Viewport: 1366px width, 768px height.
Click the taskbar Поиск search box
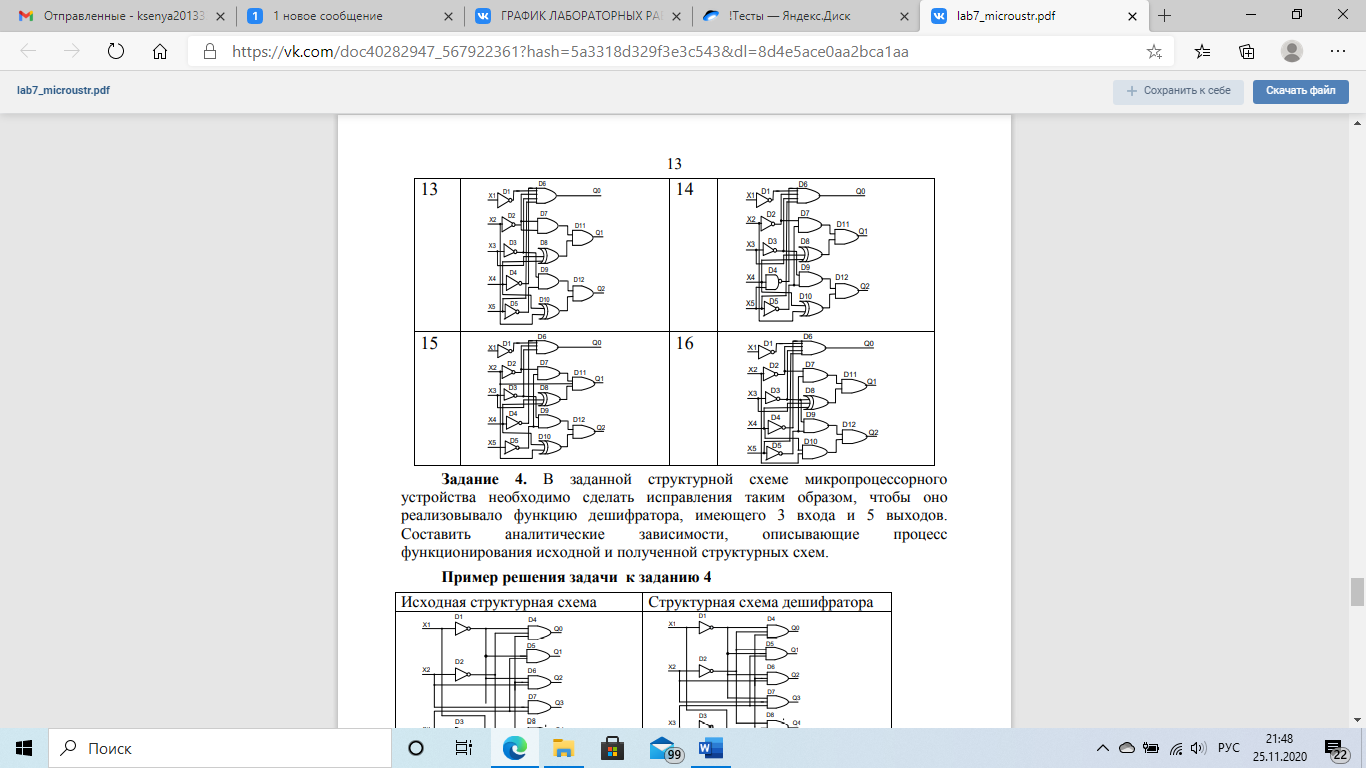(219, 748)
